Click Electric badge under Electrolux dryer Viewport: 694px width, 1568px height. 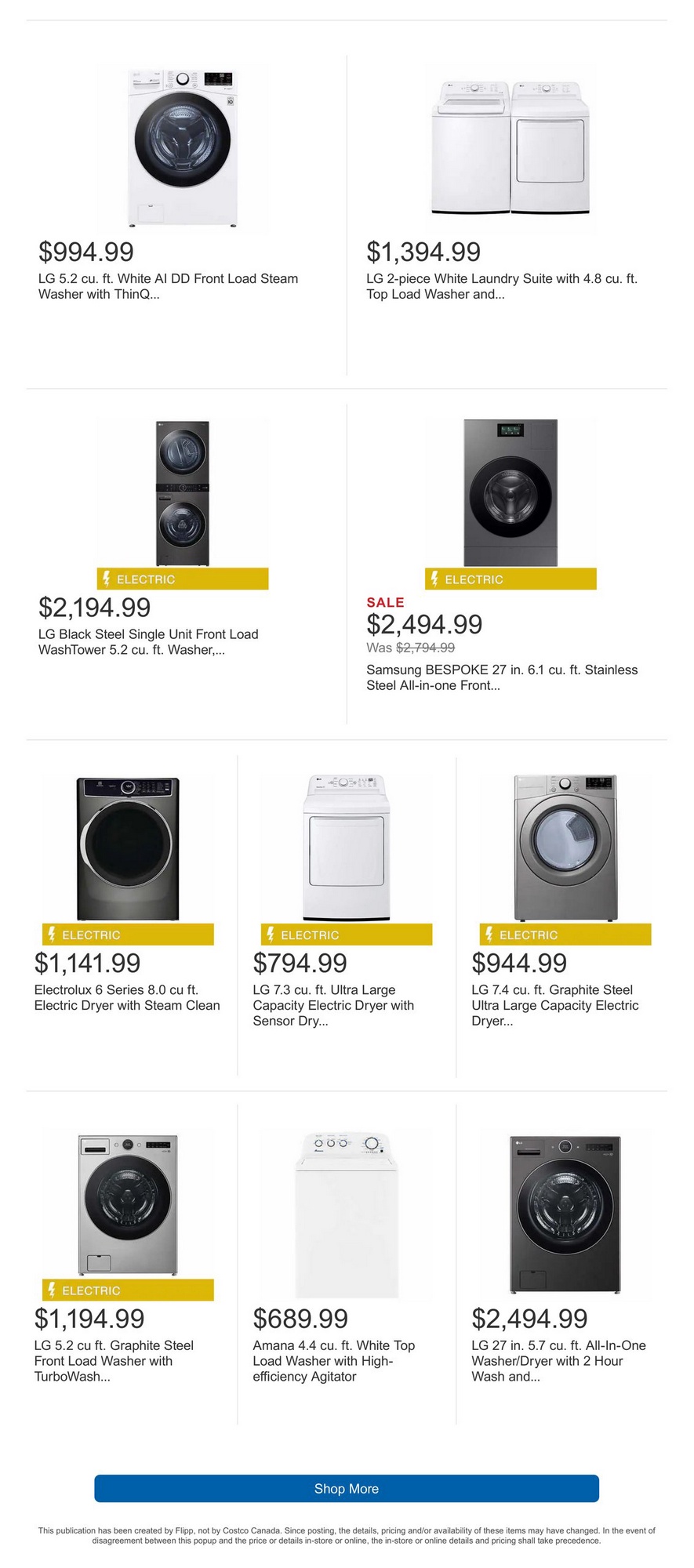128,935
